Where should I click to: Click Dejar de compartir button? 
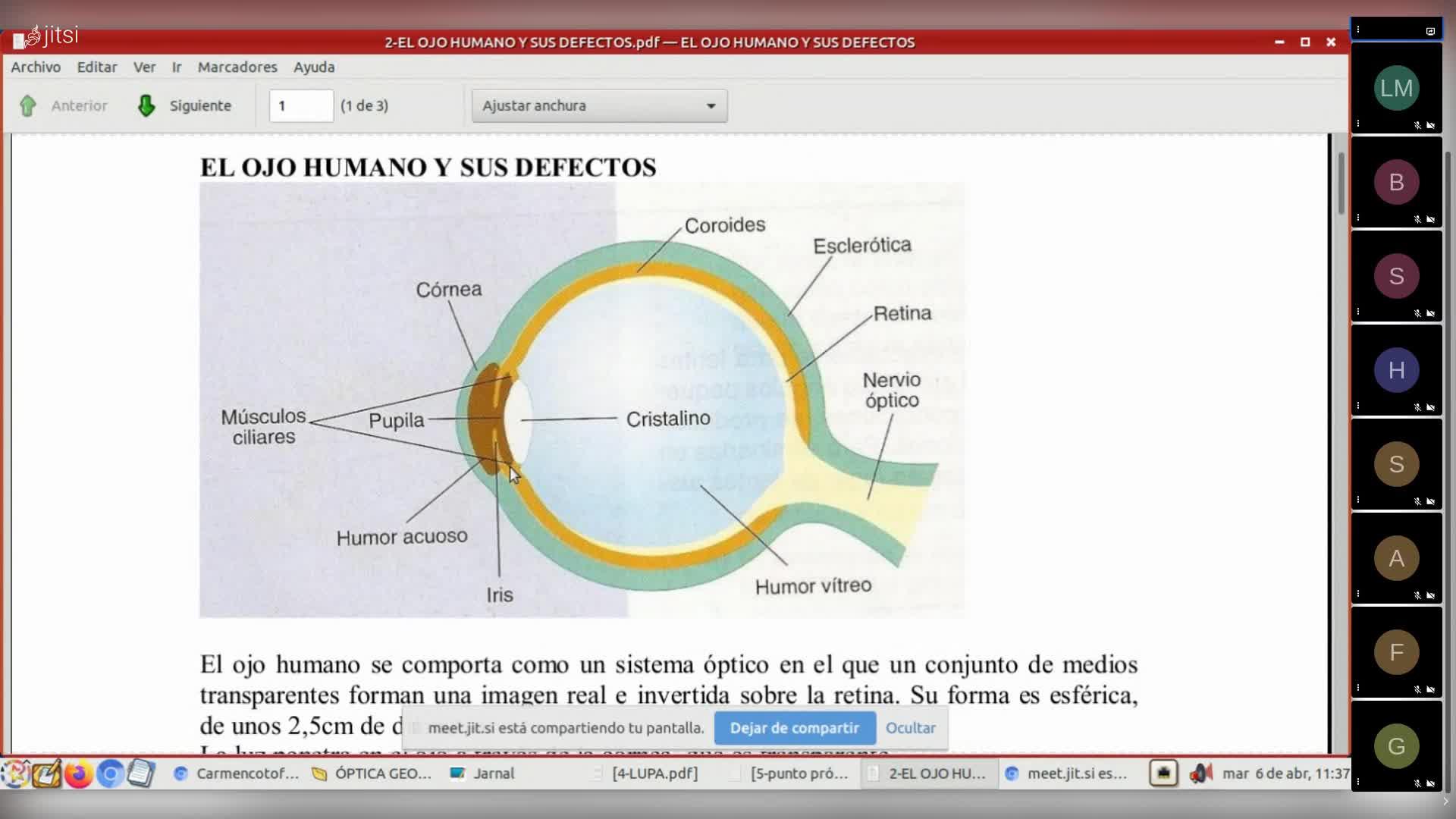point(794,728)
